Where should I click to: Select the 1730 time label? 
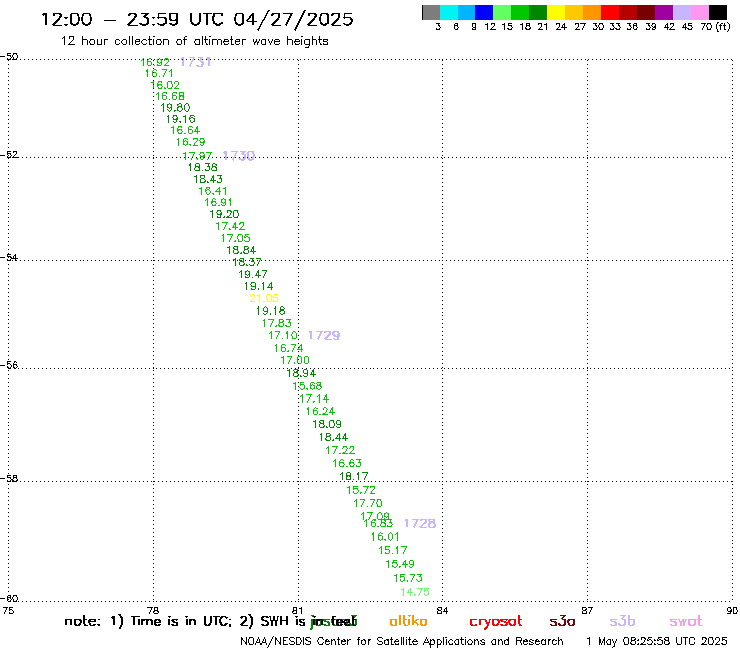[239, 156]
